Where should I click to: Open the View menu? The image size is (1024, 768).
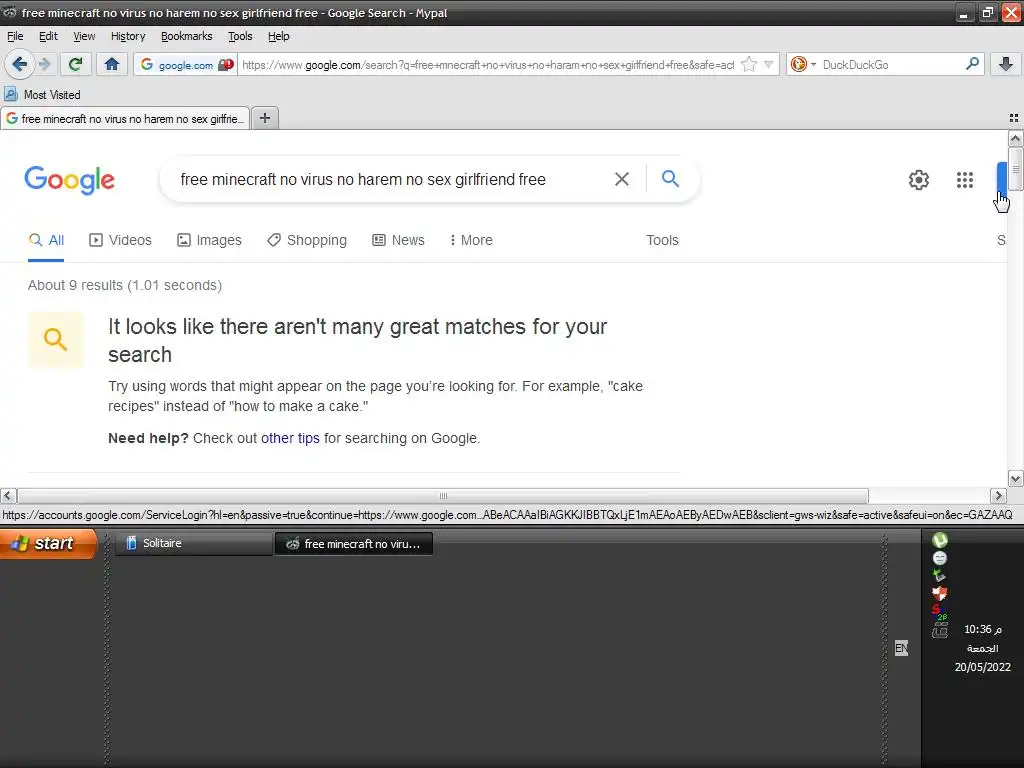[x=84, y=36]
